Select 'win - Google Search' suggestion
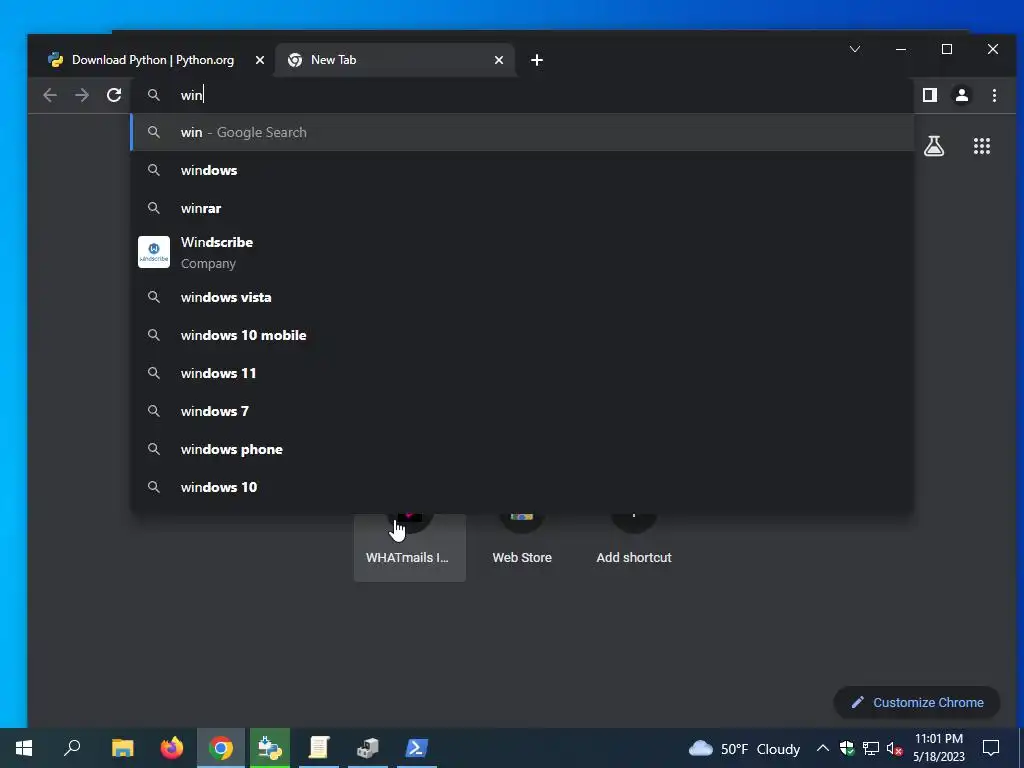This screenshot has height=768, width=1024. pos(522,133)
